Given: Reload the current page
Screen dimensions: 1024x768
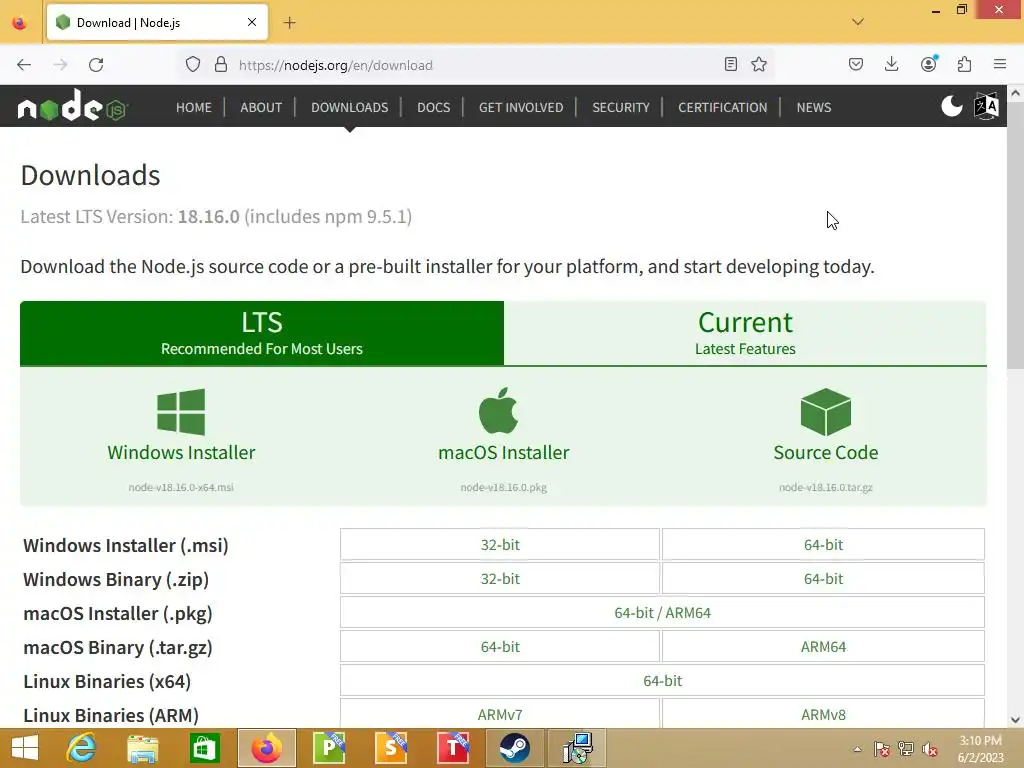Looking at the screenshot, I should tap(96, 65).
